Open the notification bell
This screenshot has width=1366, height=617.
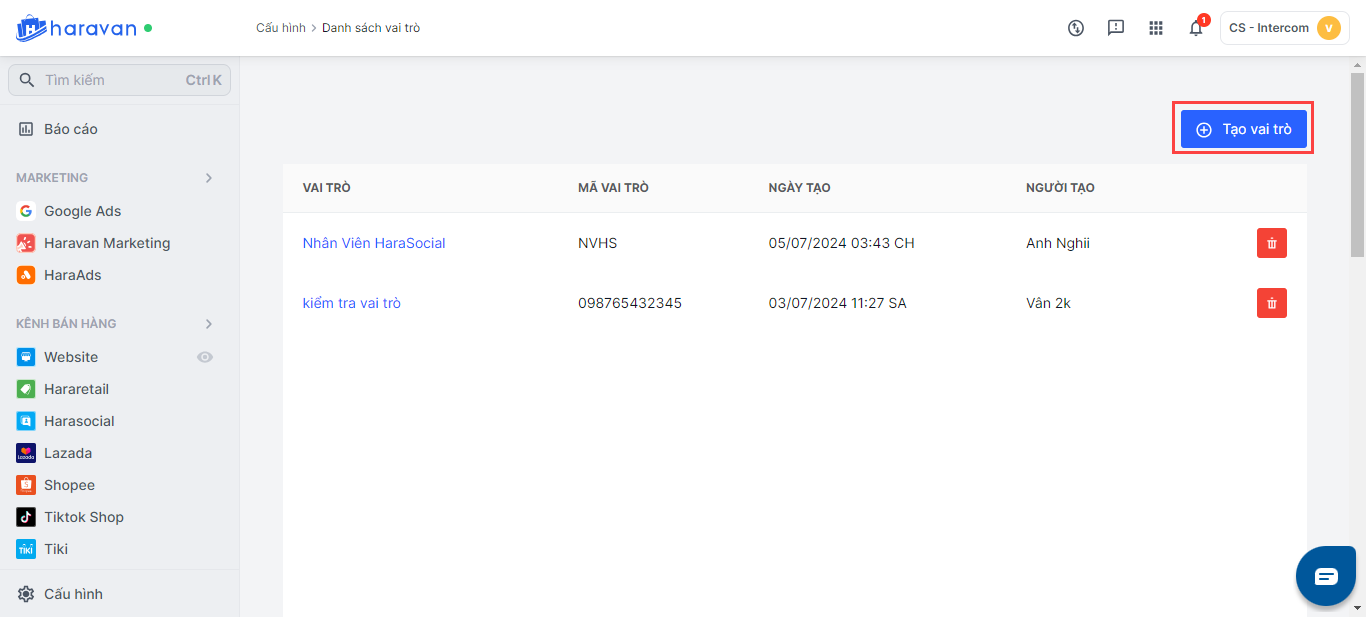click(1196, 28)
